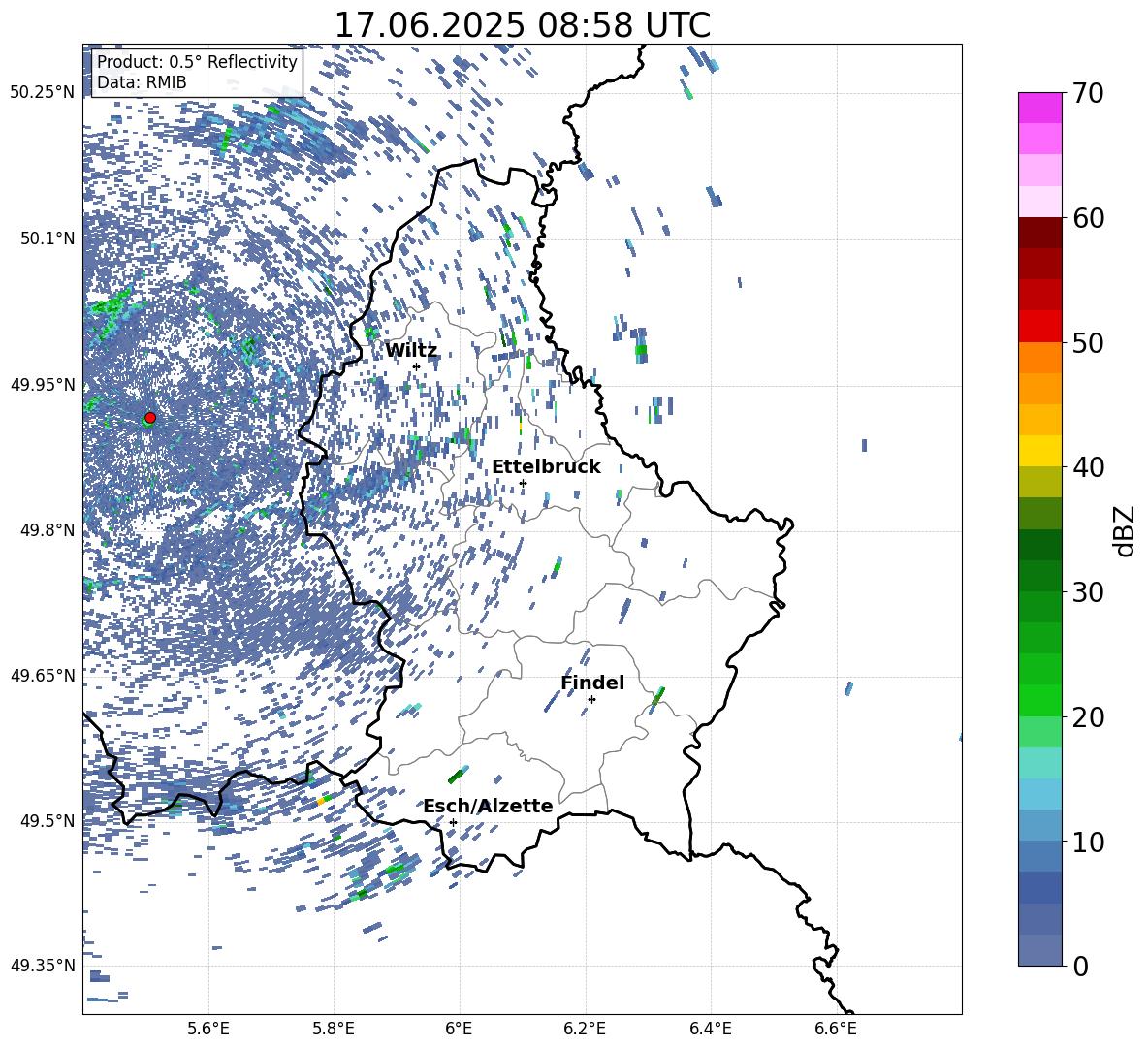Click the 49.35°N latitude label
The height and width of the screenshot is (1048, 1148).
point(43,966)
